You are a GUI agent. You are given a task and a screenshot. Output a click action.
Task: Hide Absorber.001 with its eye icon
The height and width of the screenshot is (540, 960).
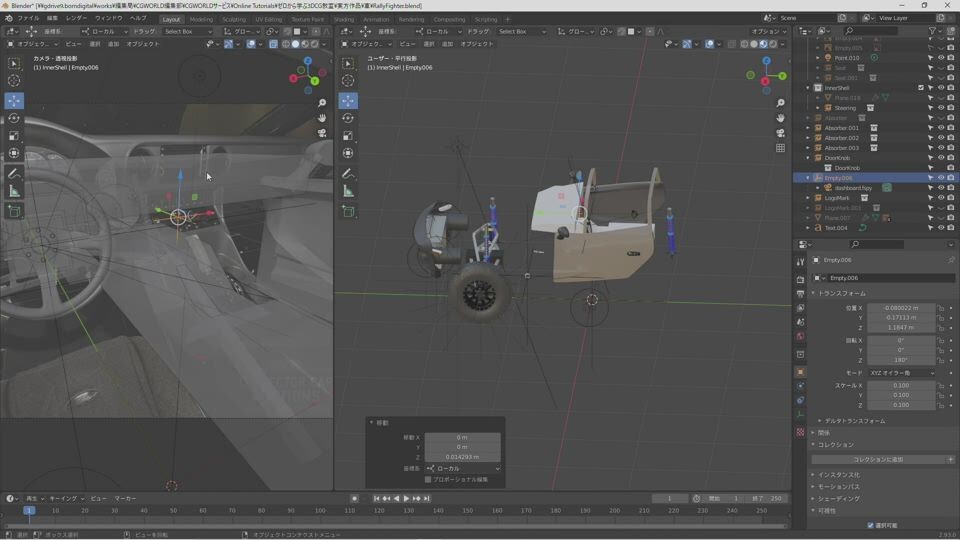(x=940, y=128)
